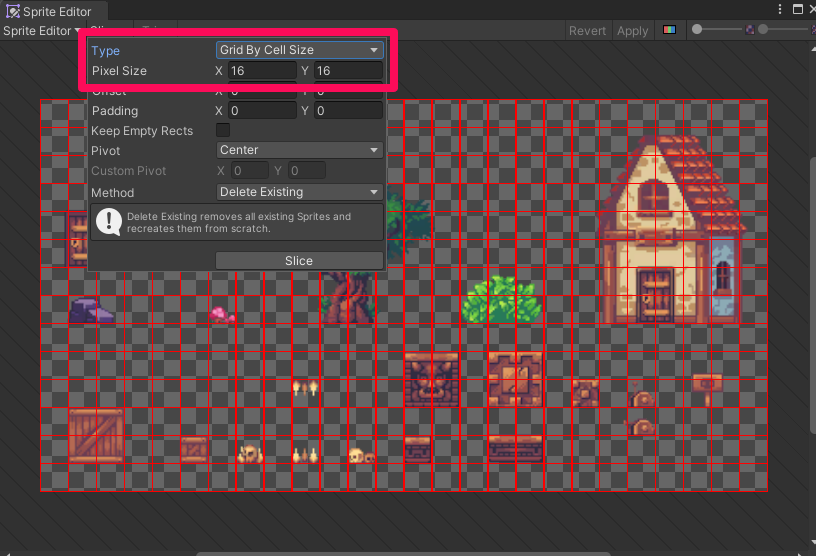Select the house sprite
This screenshot has width=816, height=556.
click(672, 229)
